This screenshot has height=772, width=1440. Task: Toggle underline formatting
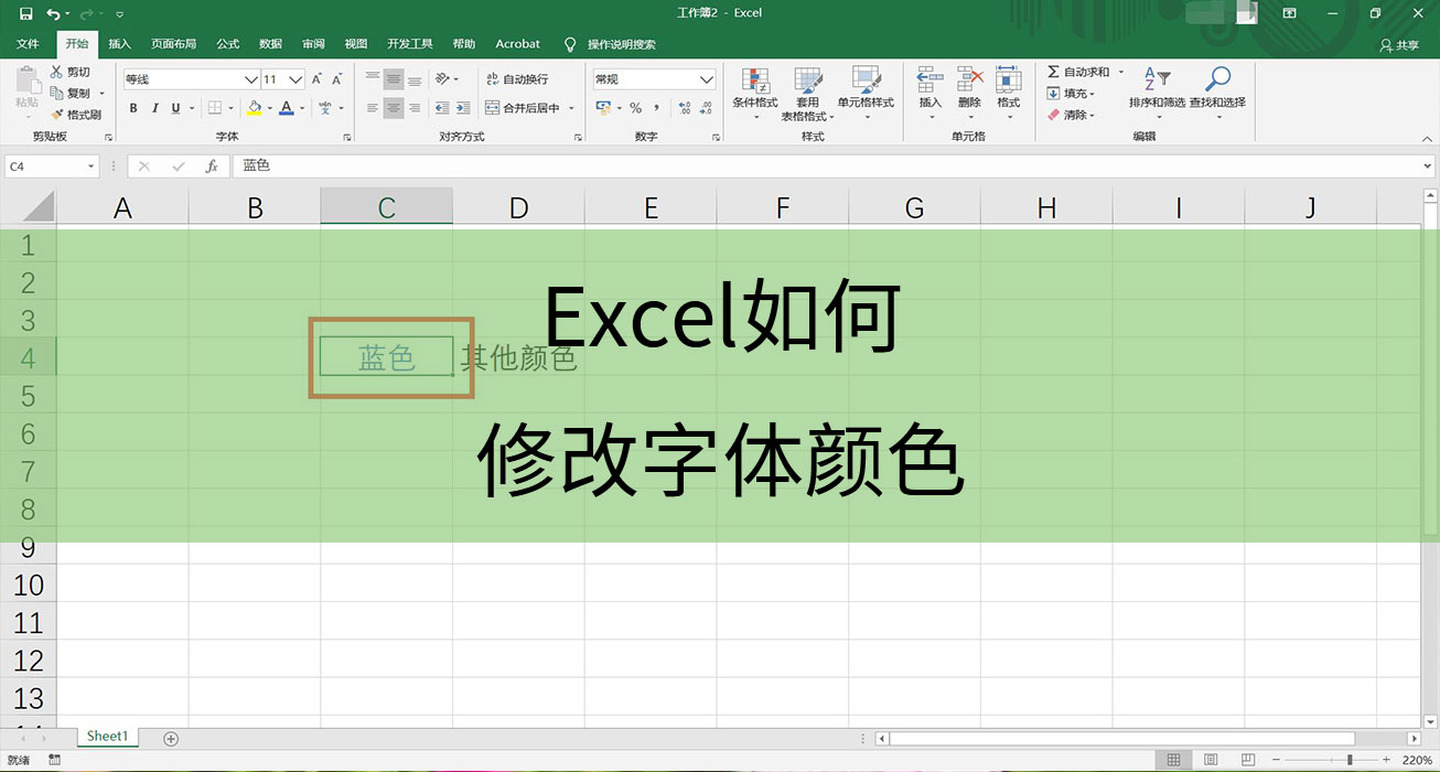tap(176, 108)
